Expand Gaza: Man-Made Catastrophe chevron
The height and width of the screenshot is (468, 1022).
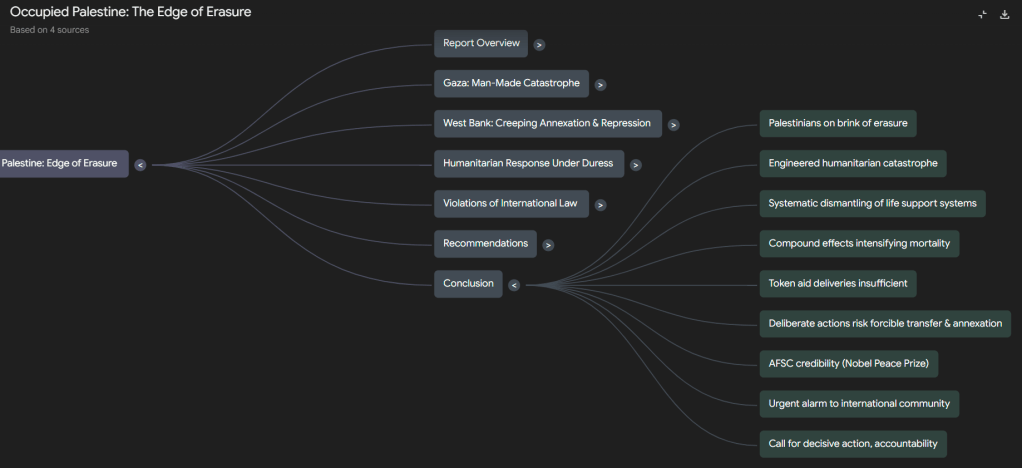(600, 85)
